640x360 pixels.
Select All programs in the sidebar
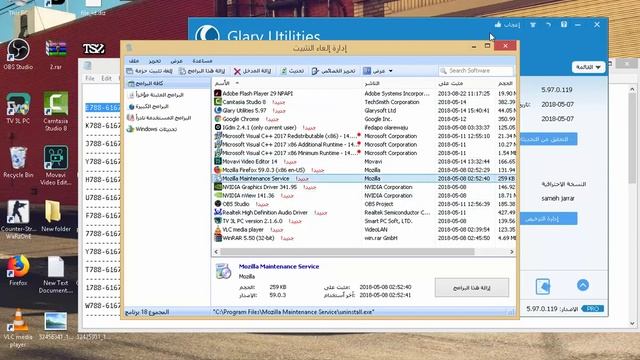click(x=167, y=84)
